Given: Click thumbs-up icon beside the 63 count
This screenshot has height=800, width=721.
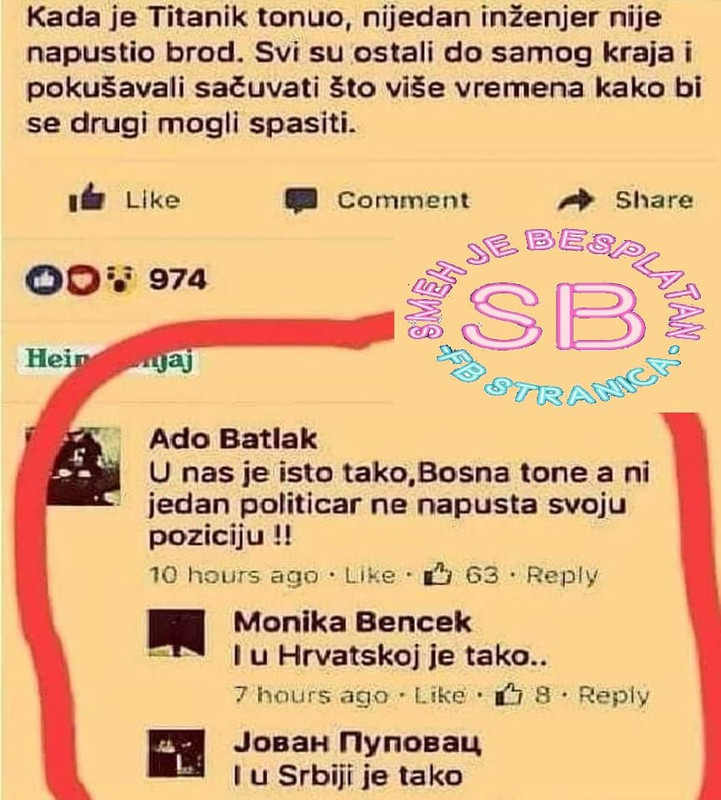Looking at the screenshot, I should [438, 575].
